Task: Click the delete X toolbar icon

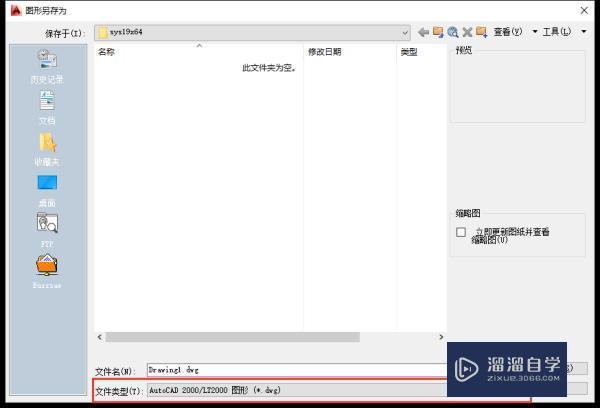Action: tap(467, 32)
